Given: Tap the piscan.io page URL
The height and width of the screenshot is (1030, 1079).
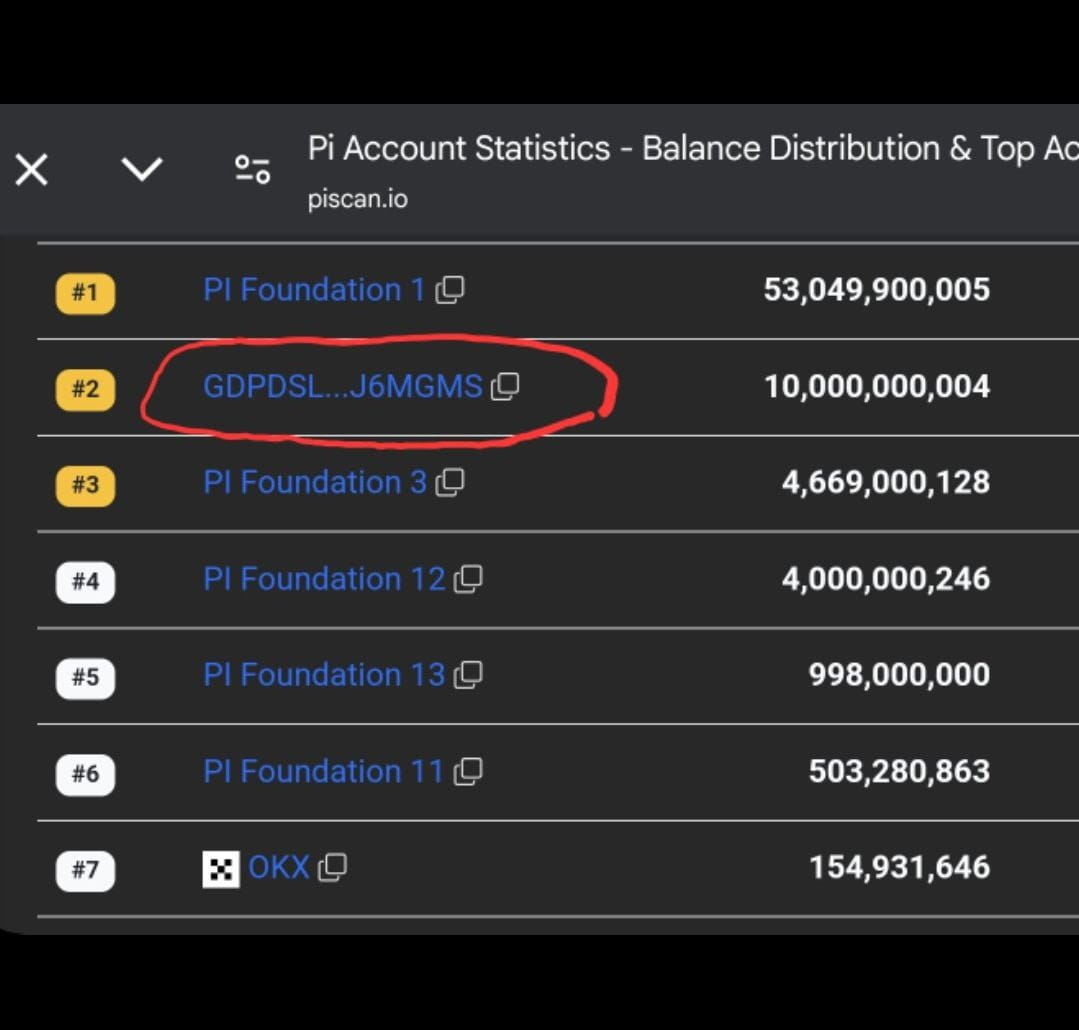Looking at the screenshot, I should (357, 199).
